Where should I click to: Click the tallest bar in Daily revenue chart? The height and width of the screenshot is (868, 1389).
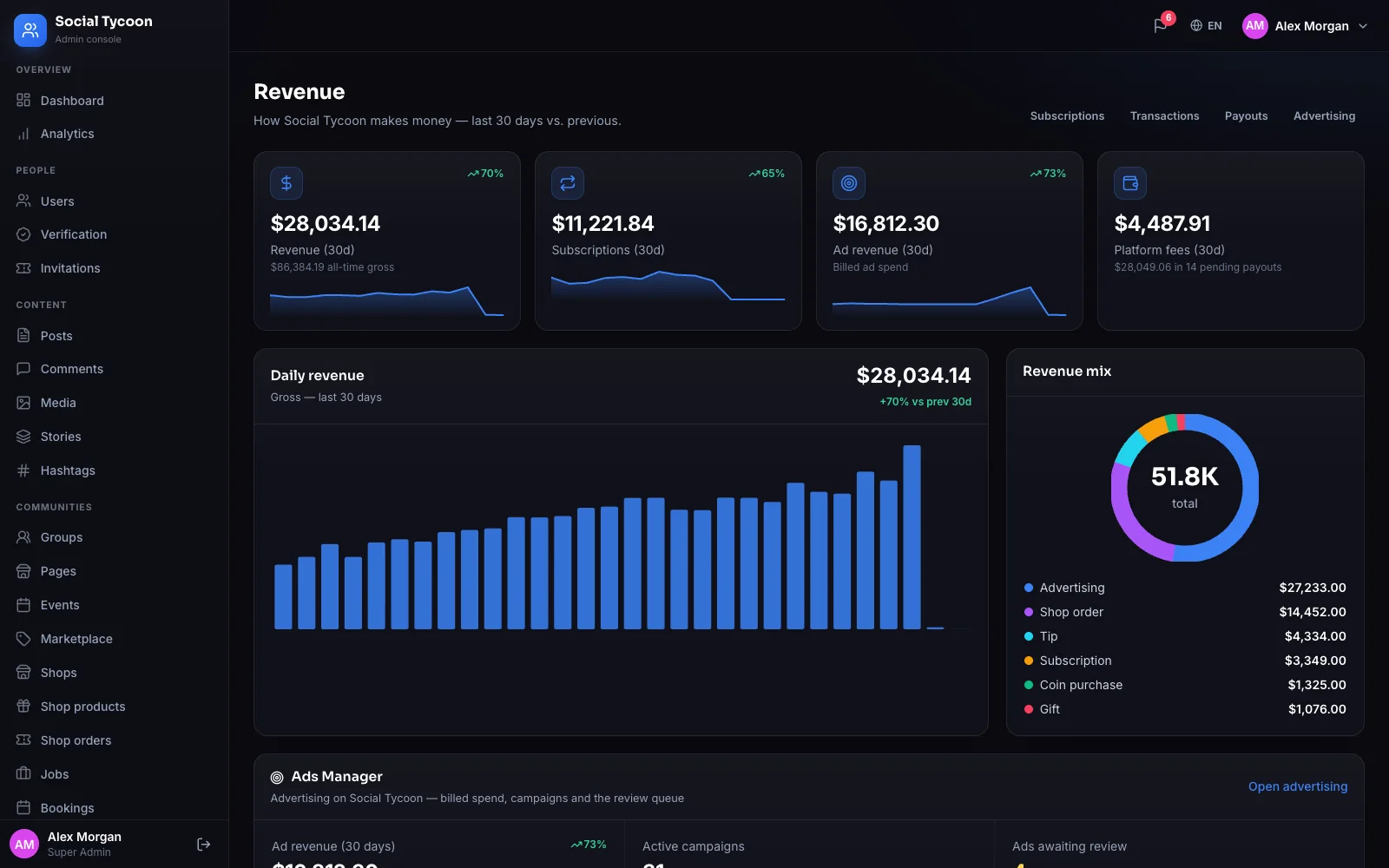point(912,537)
